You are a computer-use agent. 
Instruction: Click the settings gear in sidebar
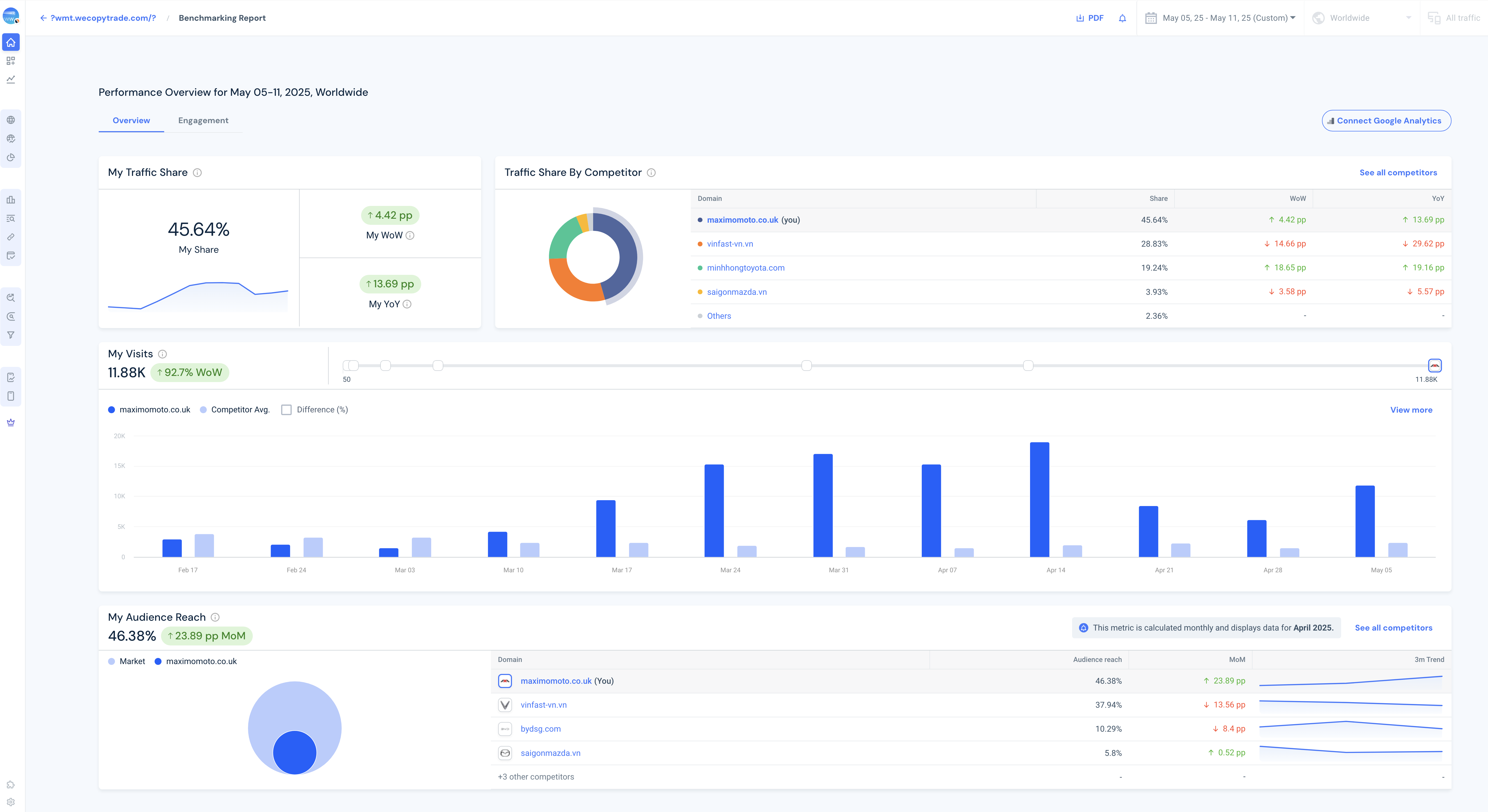(x=11, y=802)
